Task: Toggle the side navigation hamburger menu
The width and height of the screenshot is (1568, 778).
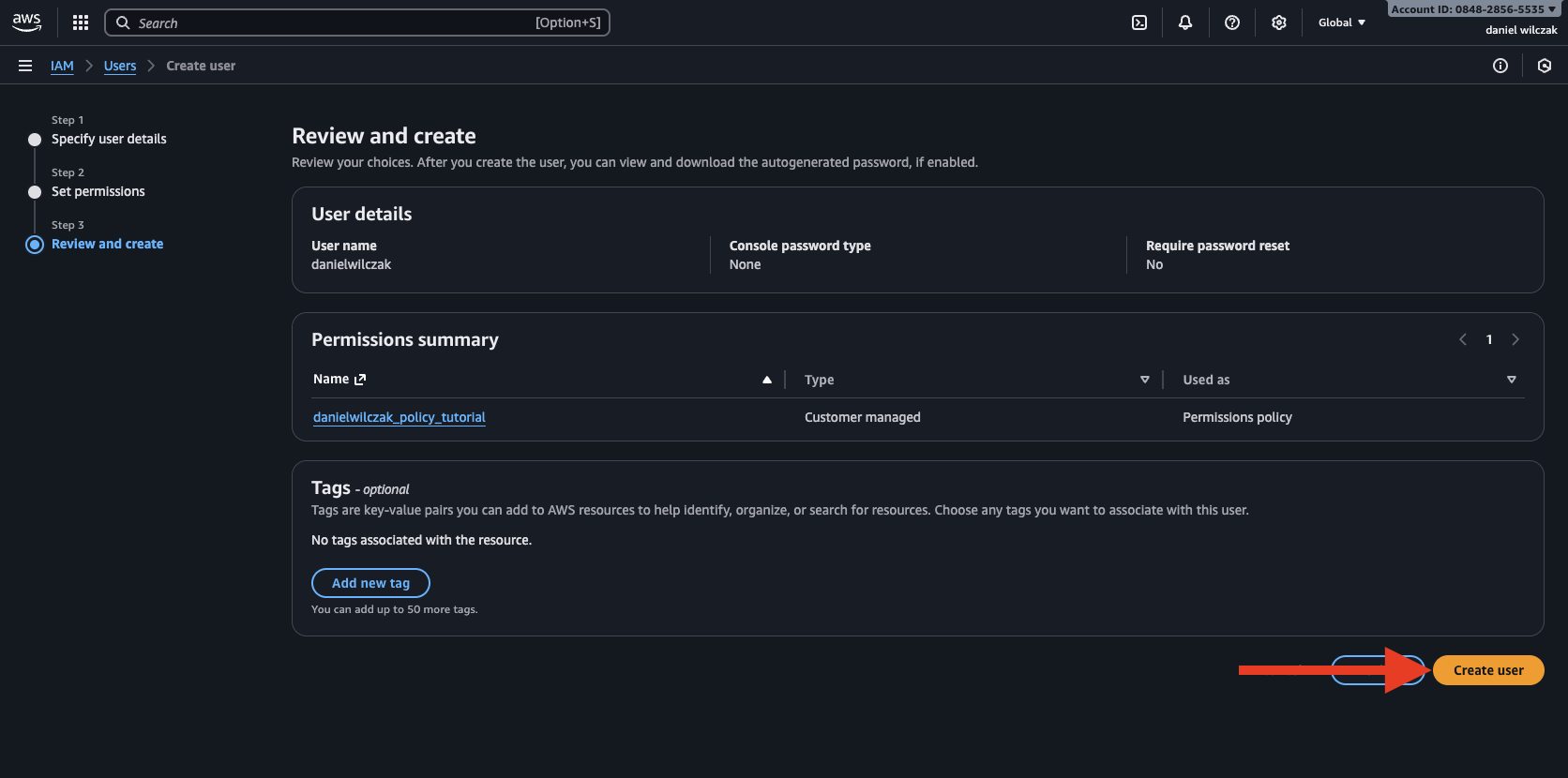Action: coord(25,66)
